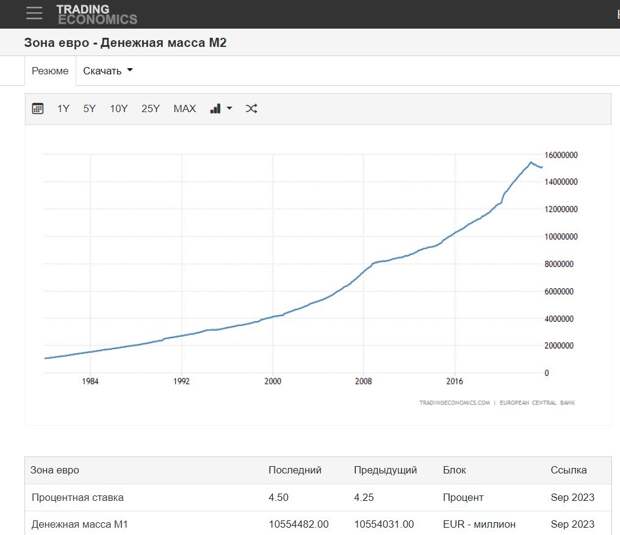
Task: Open the Скачать dropdown menu
Action: pyautogui.click(x=108, y=71)
